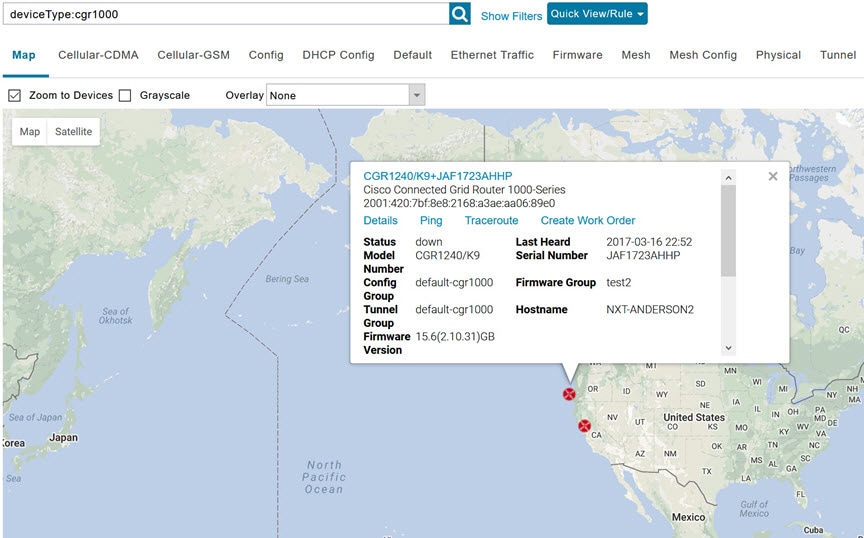Click the Show Filters link
This screenshot has height=538, width=864.
[511, 16]
